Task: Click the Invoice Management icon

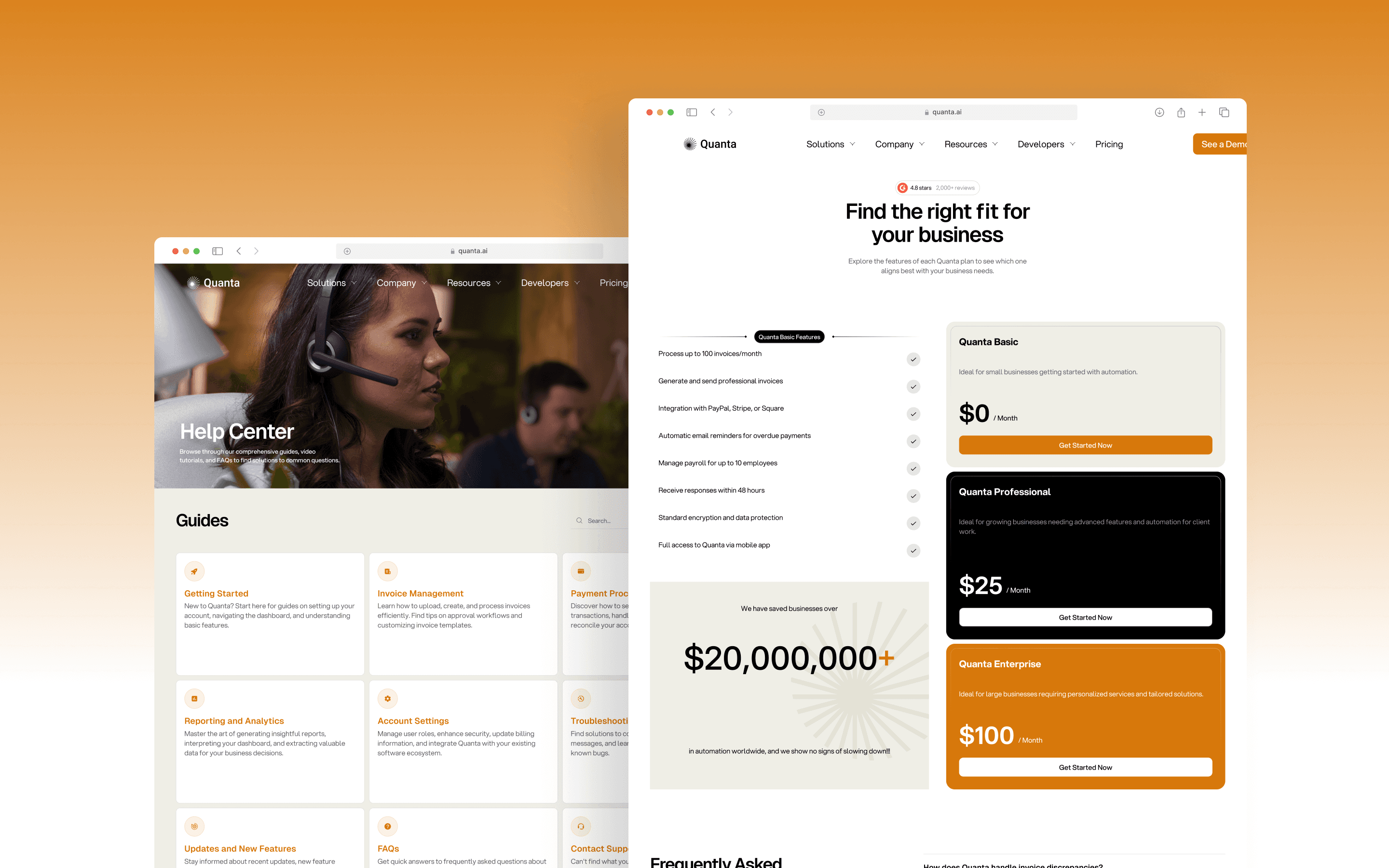Action: 388,571
